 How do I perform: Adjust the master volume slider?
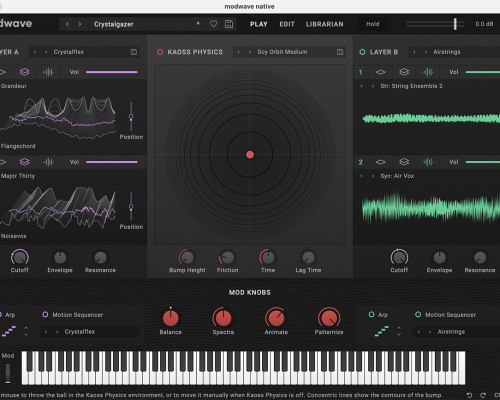(x=435, y=24)
